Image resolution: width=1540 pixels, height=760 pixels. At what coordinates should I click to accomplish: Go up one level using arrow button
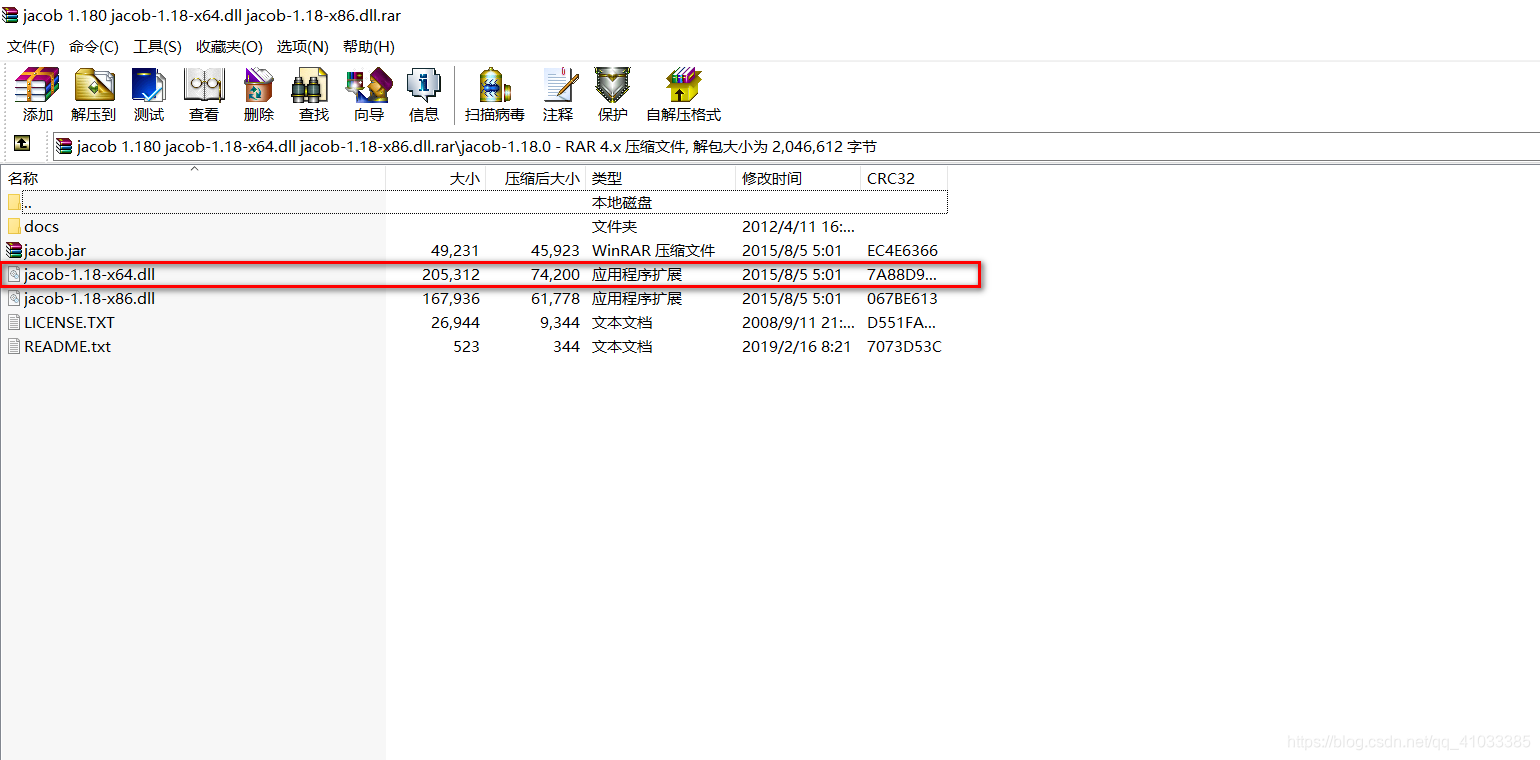(x=22, y=145)
